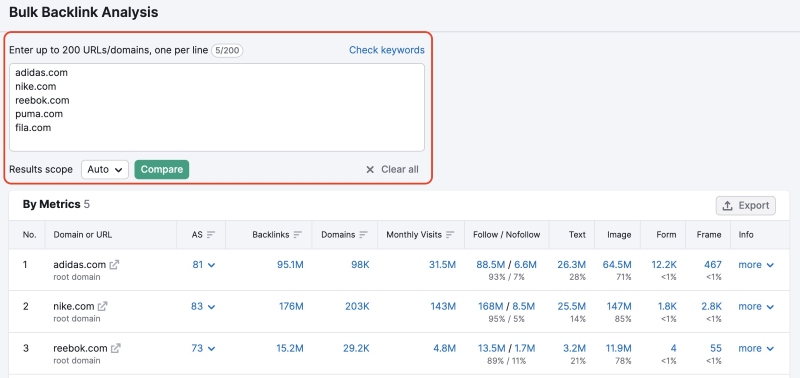Image resolution: width=800 pixels, height=378 pixels.
Task: Open reebok.com domains value 29.2K
Action: click(x=356, y=348)
